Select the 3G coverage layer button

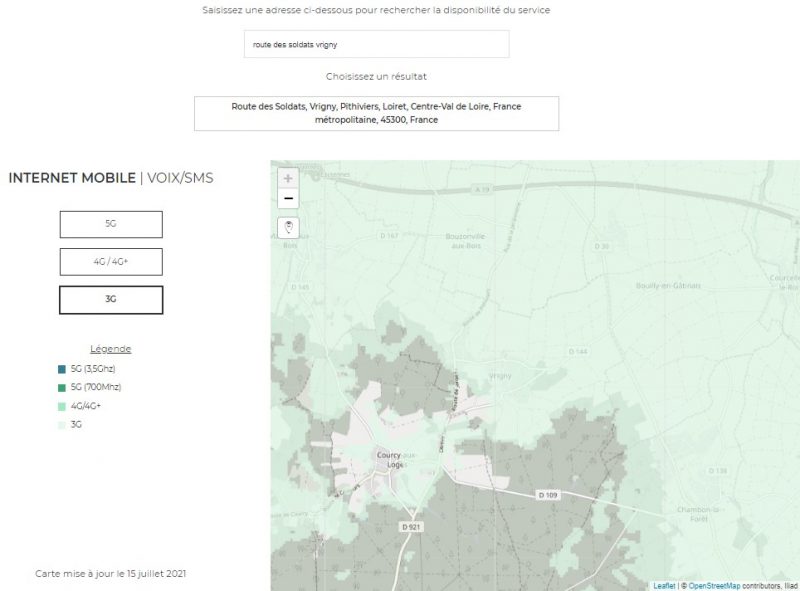[x=111, y=300]
